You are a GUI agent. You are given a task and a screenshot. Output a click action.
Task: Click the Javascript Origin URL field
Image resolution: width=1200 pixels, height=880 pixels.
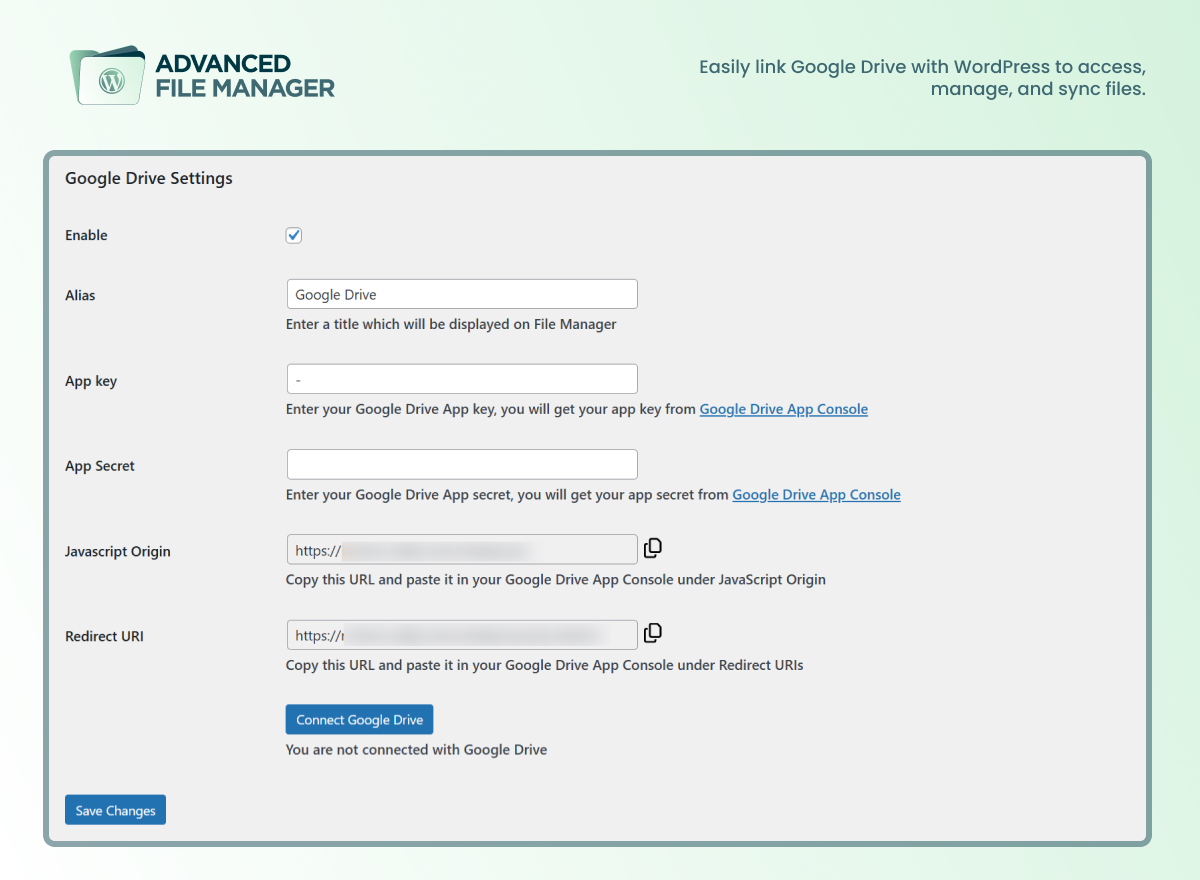click(462, 550)
